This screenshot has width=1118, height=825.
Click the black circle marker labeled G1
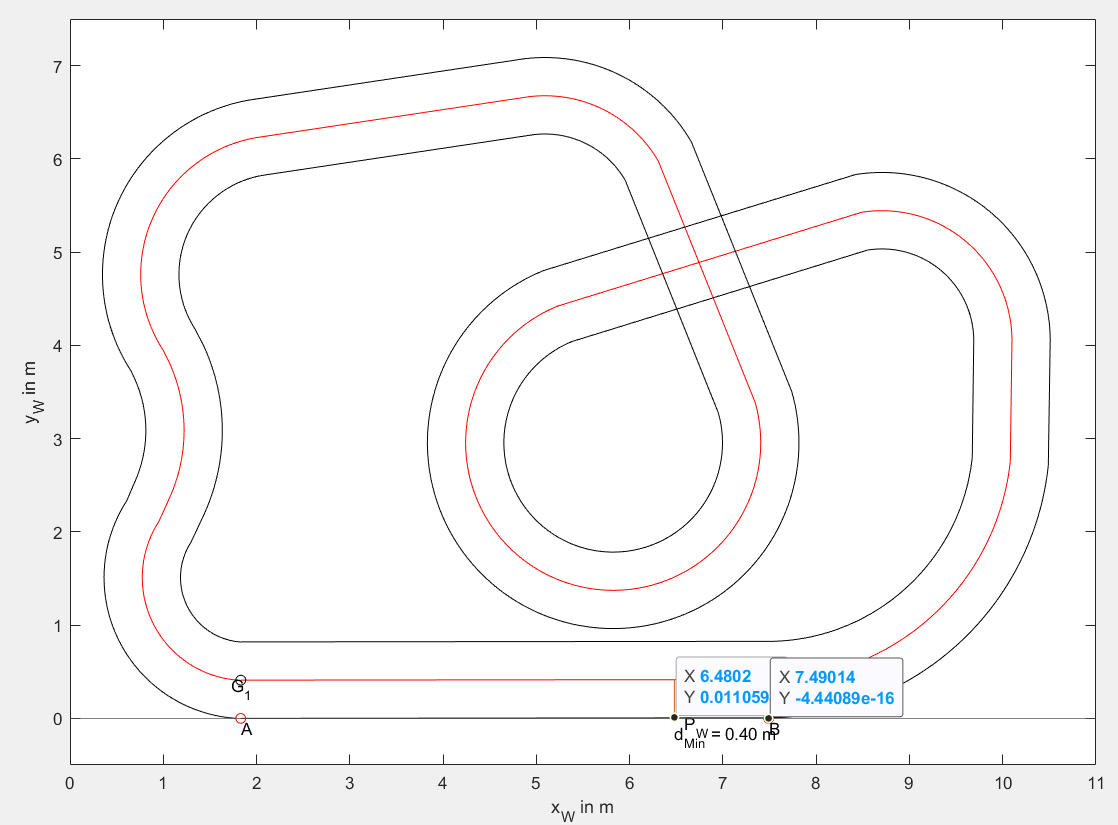(x=240, y=680)
